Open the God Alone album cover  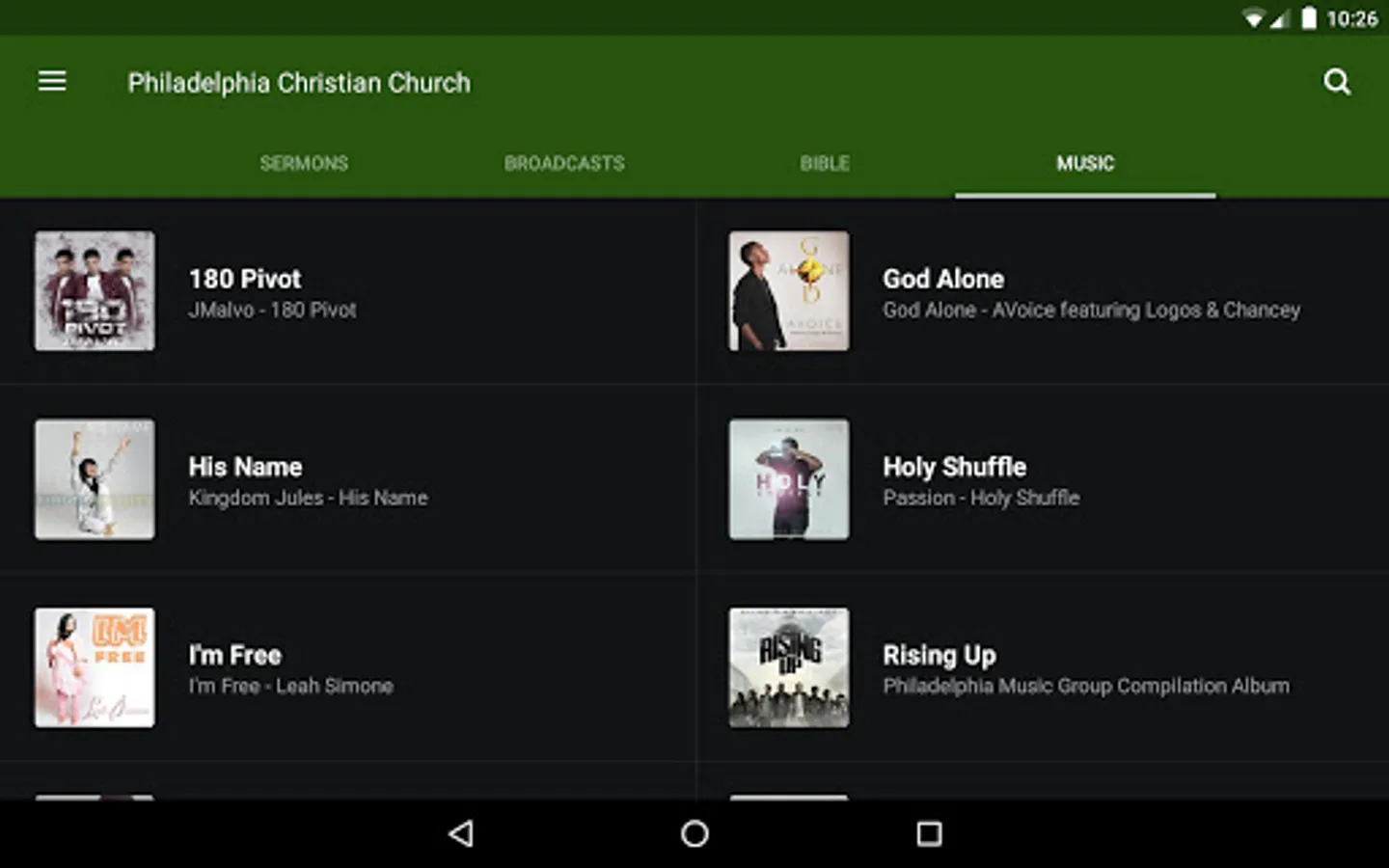[789, 290]
